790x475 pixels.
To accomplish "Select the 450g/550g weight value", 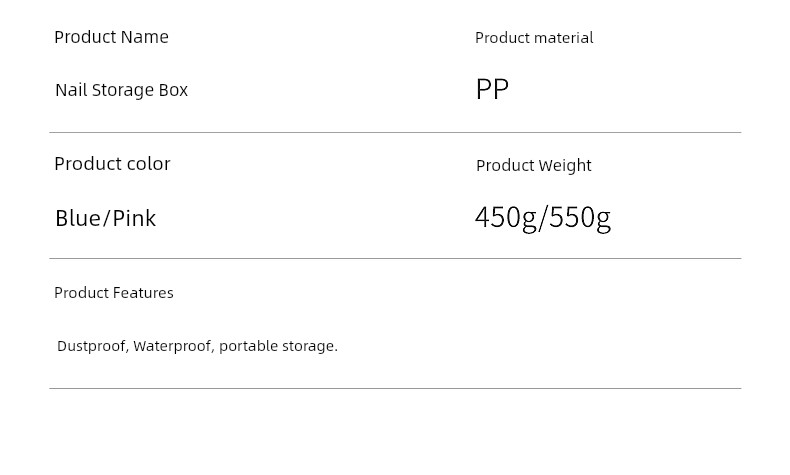I will click(543, 219).
